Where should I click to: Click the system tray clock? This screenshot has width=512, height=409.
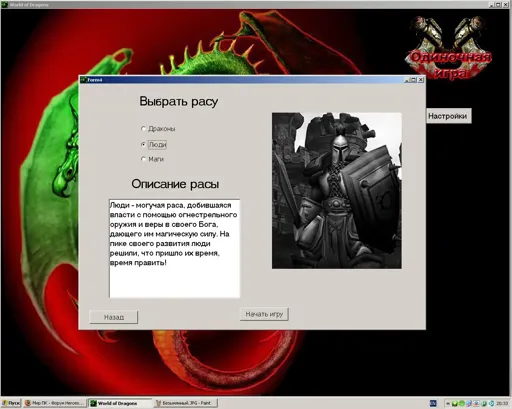pyautogui.click(x=502, y=403)
